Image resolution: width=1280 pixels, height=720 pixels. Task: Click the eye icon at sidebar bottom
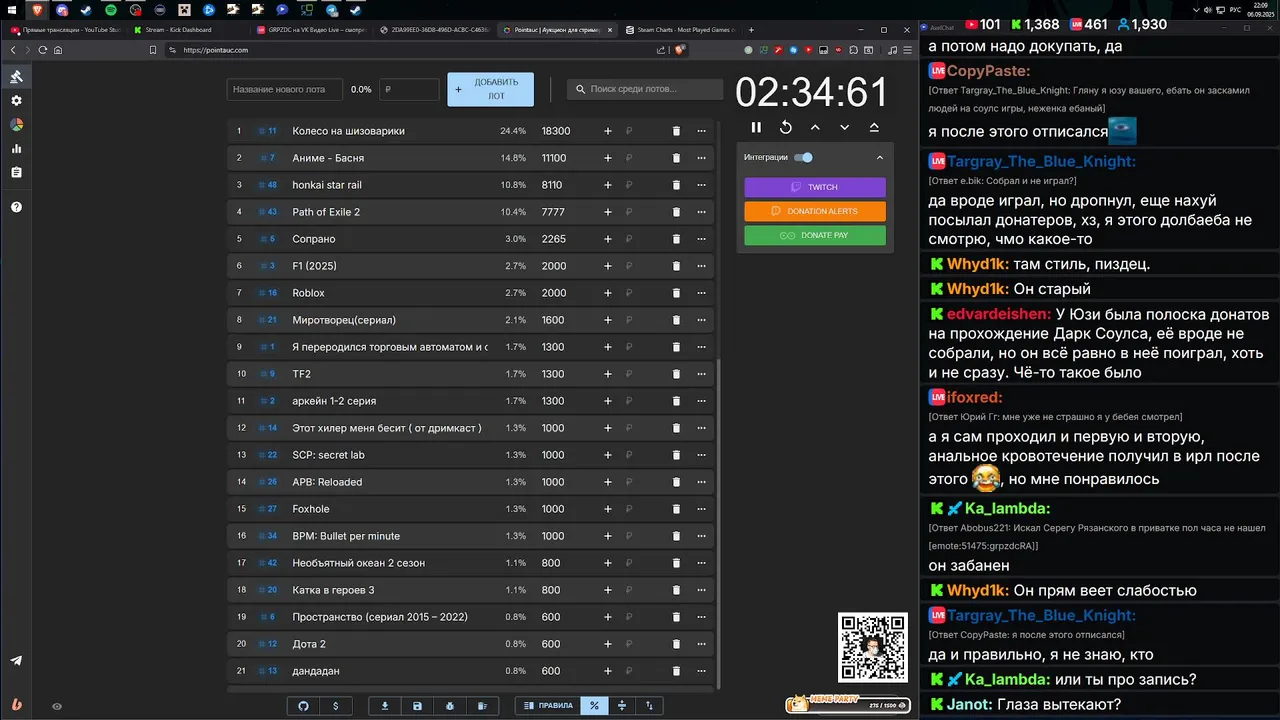coord(57,706)
